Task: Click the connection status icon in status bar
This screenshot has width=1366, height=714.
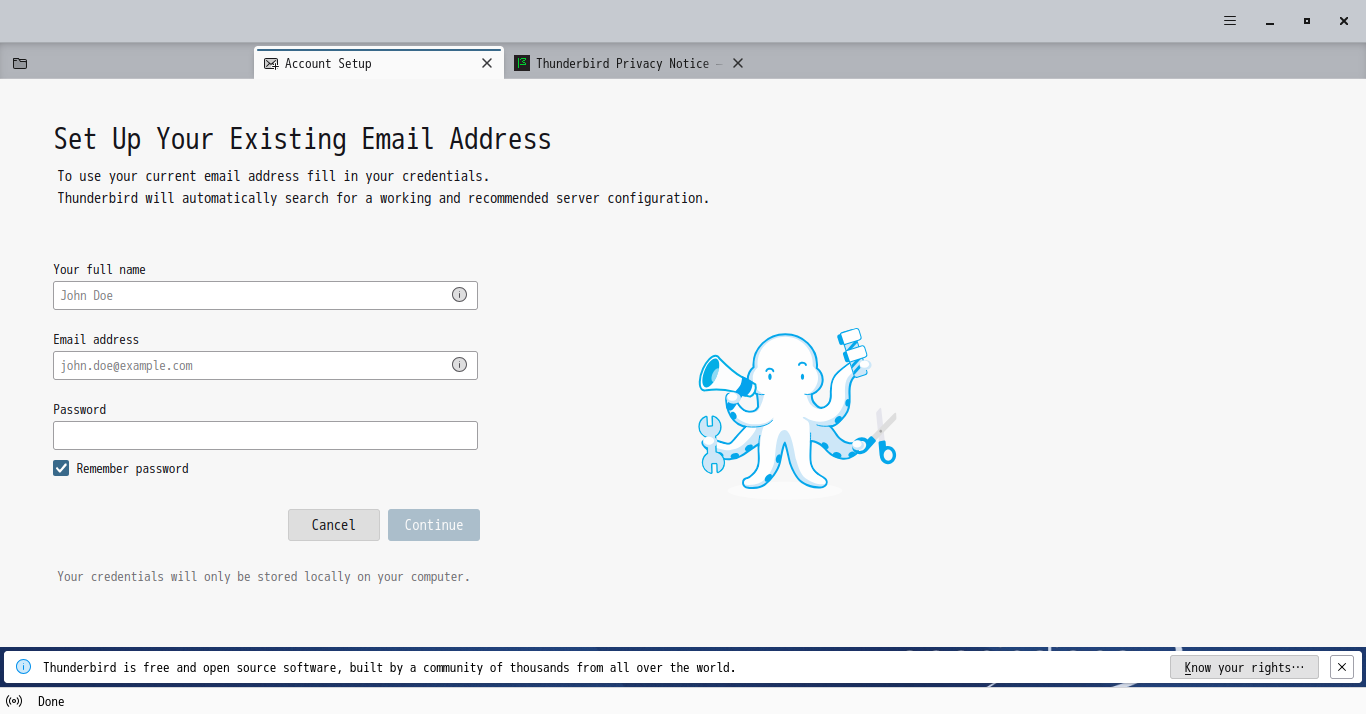Action: 14,701
